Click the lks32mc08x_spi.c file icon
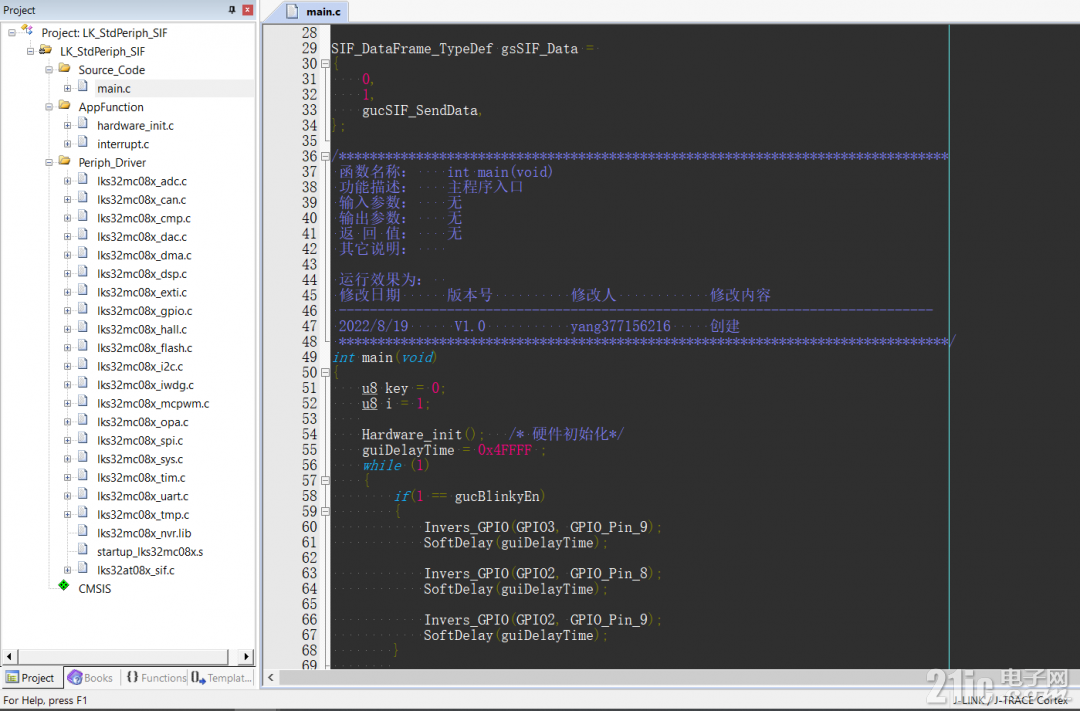The width and height of the screenshot is (1080, 711). pyautogui.click(x=83, y=439)
